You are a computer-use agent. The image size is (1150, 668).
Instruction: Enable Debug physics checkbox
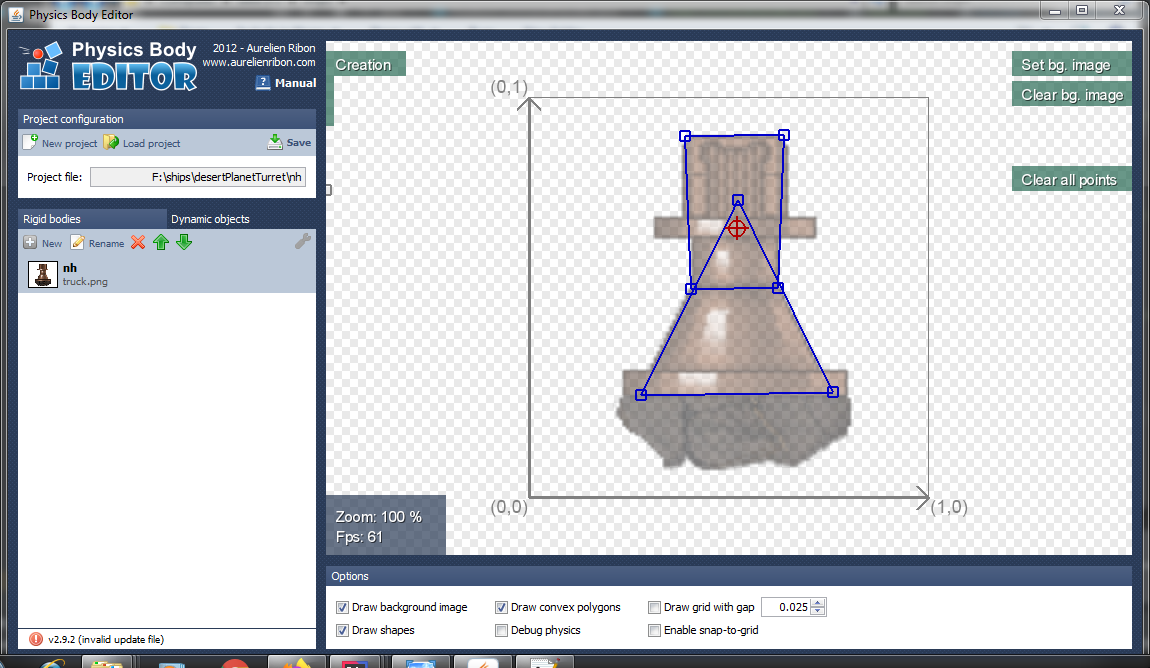501,630
